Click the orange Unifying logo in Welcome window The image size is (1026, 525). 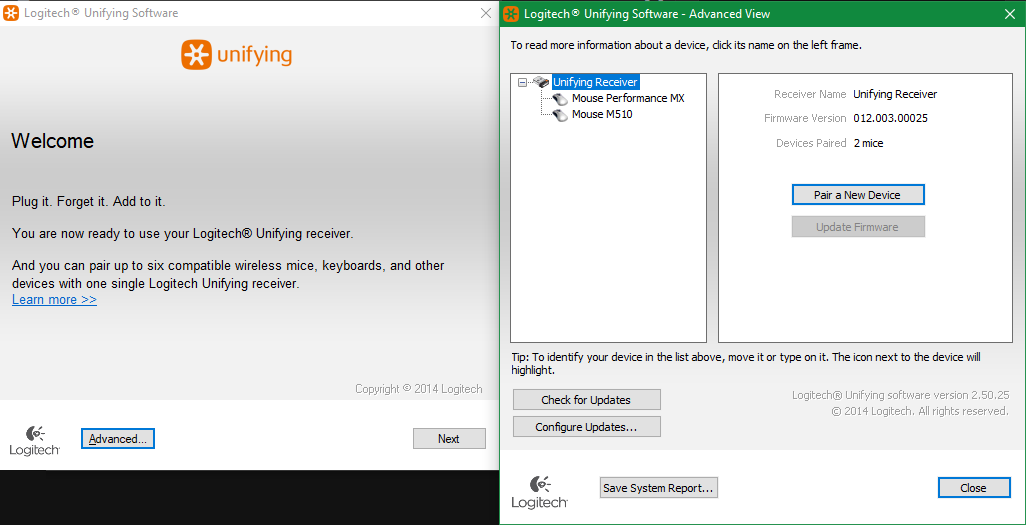236,55
